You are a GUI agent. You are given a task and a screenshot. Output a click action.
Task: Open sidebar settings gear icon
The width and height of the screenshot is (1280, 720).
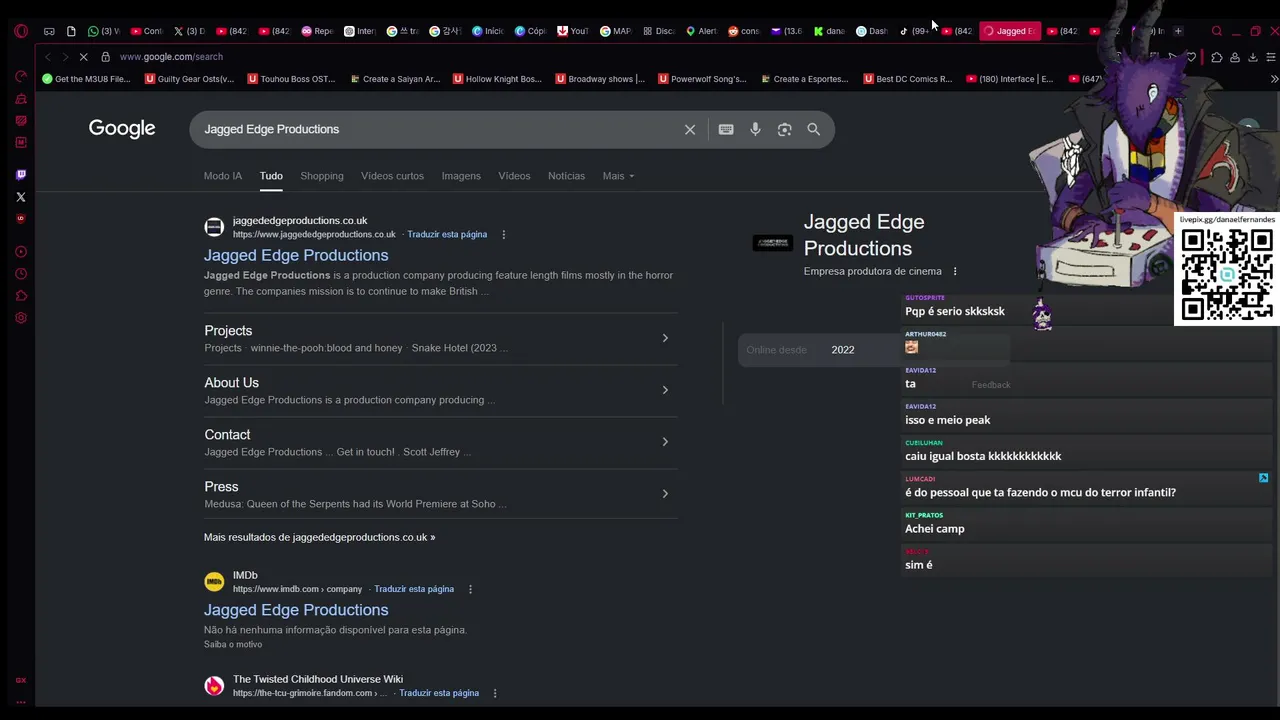click(x=21, y=318)
